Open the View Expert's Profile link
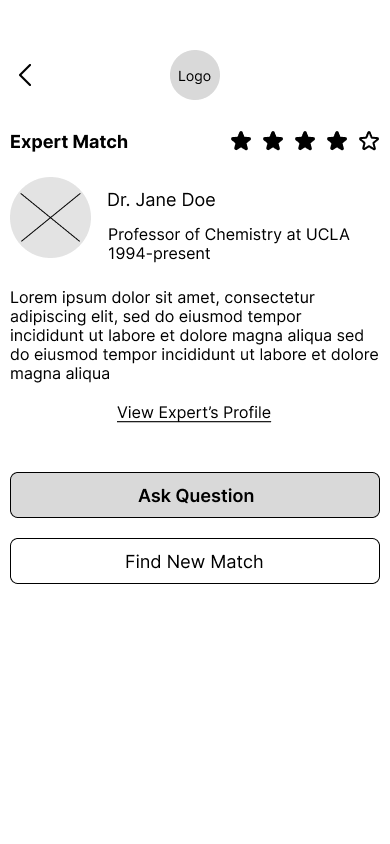The image size is (390, 844). point(194,413)
